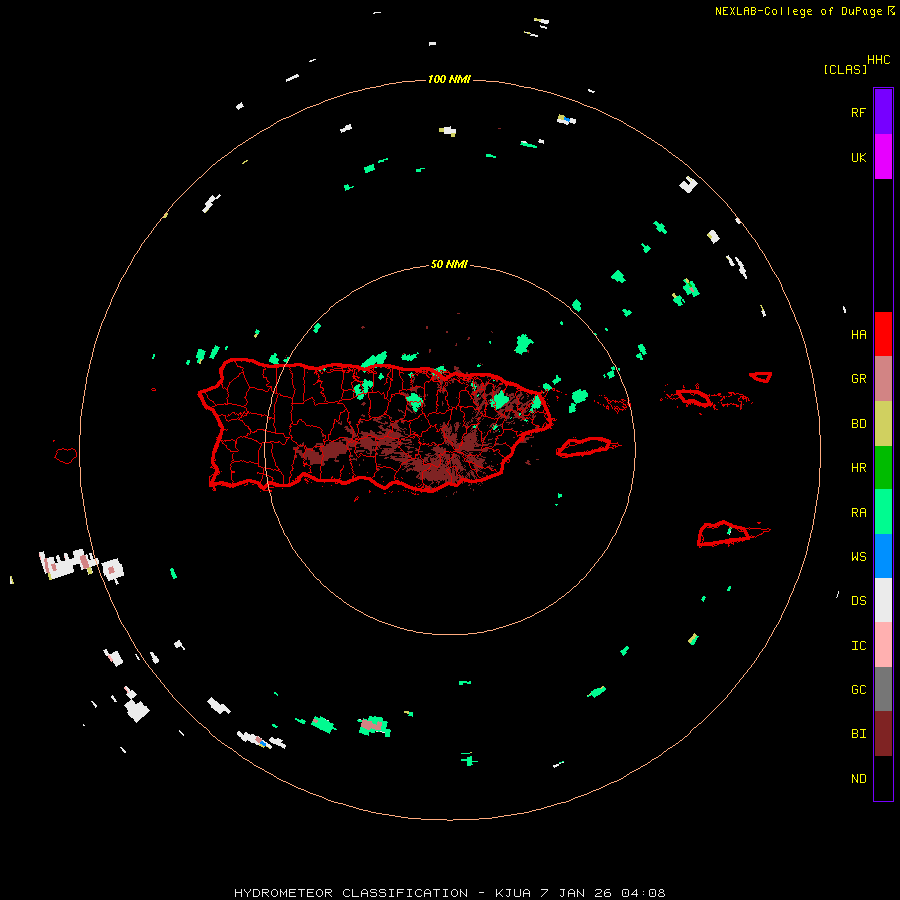
Task: Click the IC legend label
Action: [x=858, y=645]
